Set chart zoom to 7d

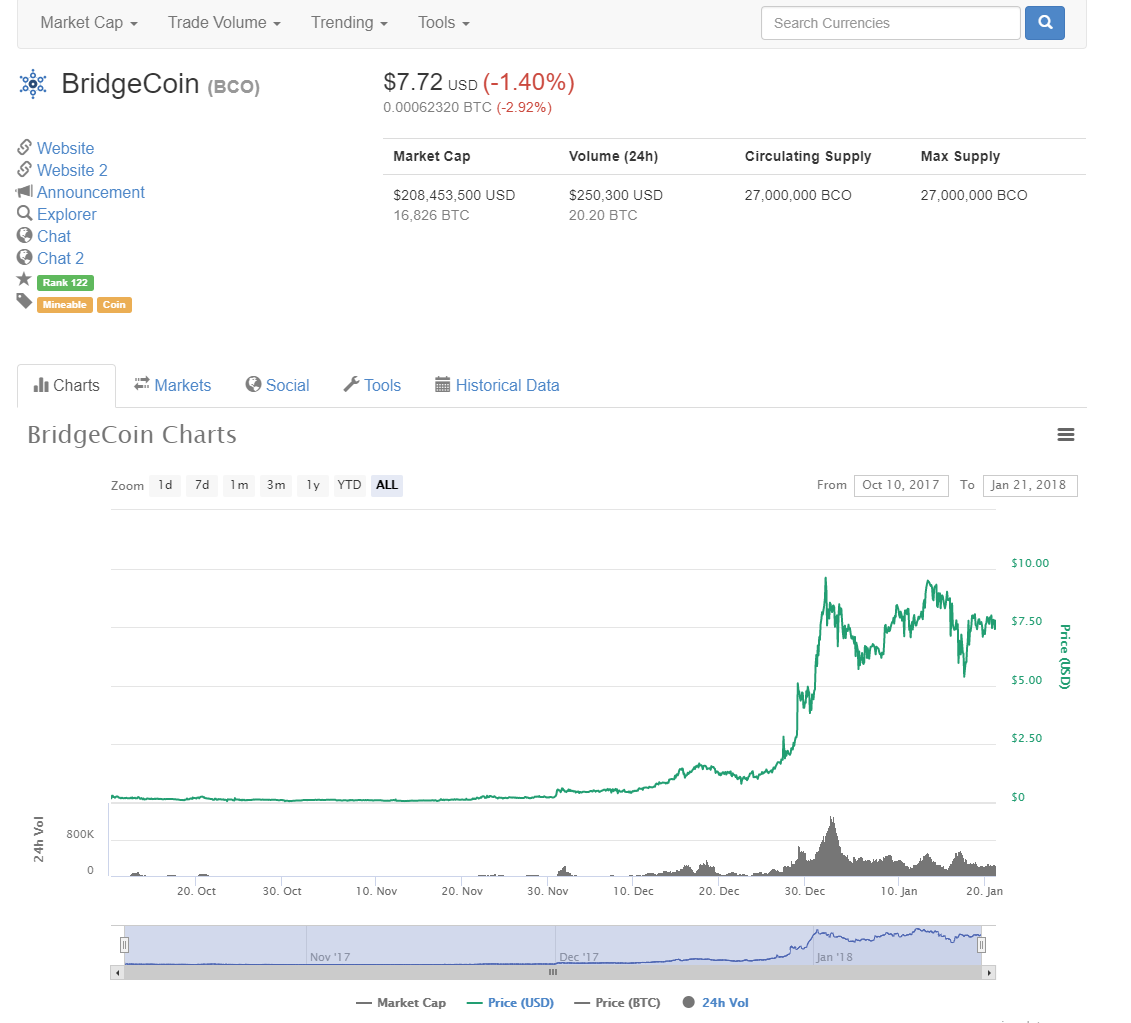point(202,485)
